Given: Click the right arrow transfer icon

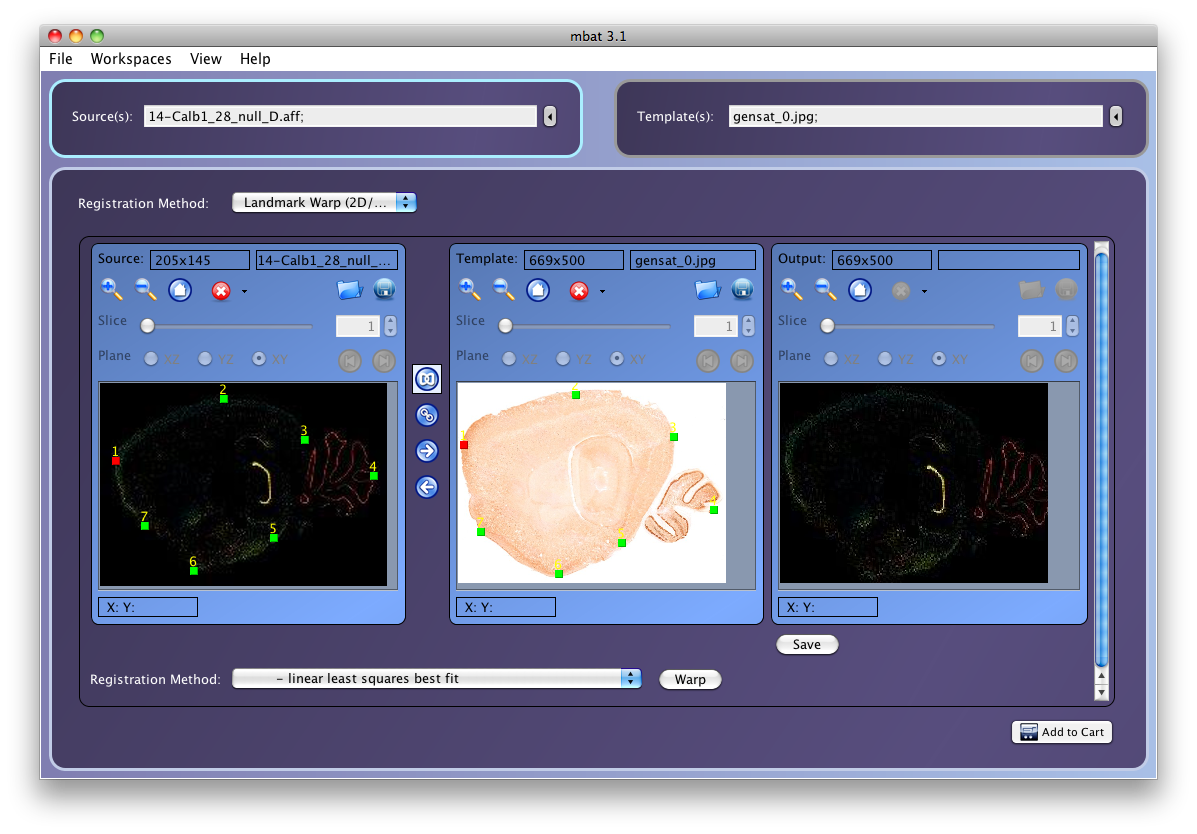Looking at the screenshot, I should pos(427,451).
